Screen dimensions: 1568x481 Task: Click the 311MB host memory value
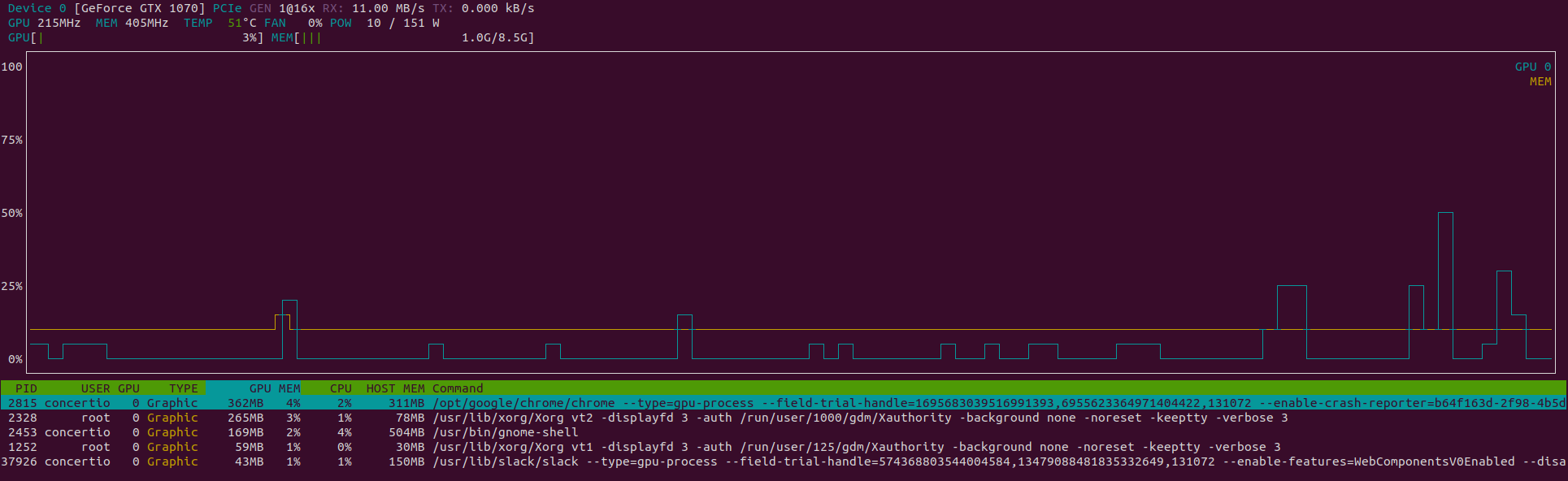pos(406,403)
